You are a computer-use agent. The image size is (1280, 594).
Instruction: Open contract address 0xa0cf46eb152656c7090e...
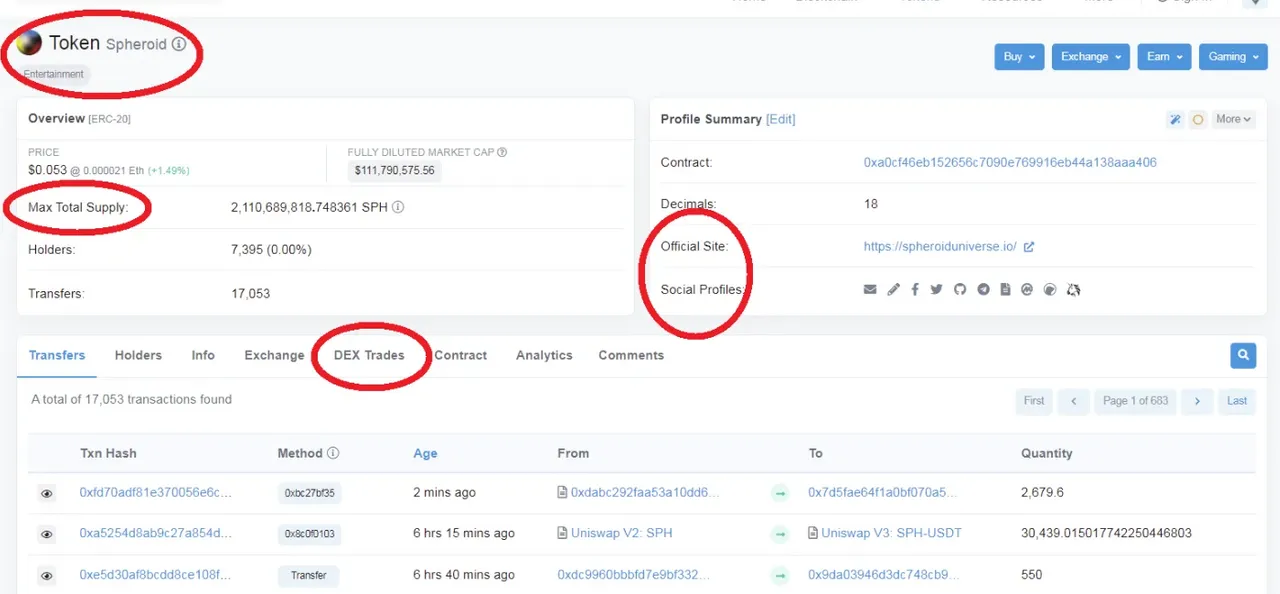(1010, 162)
